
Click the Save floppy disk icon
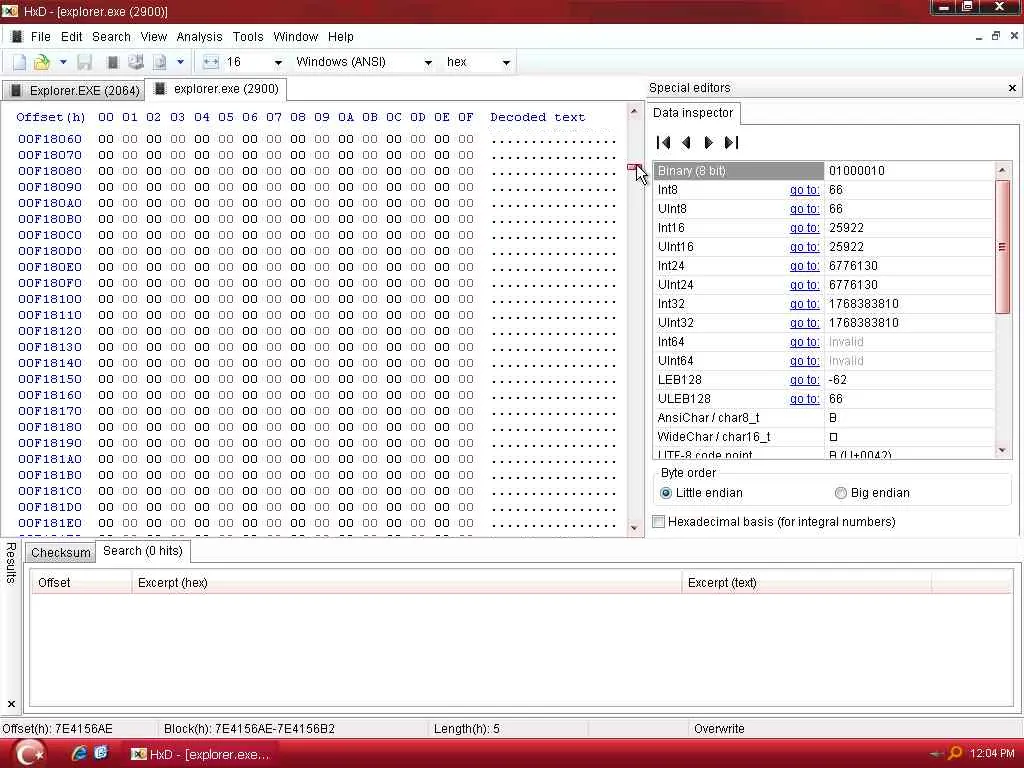(84, 62)
